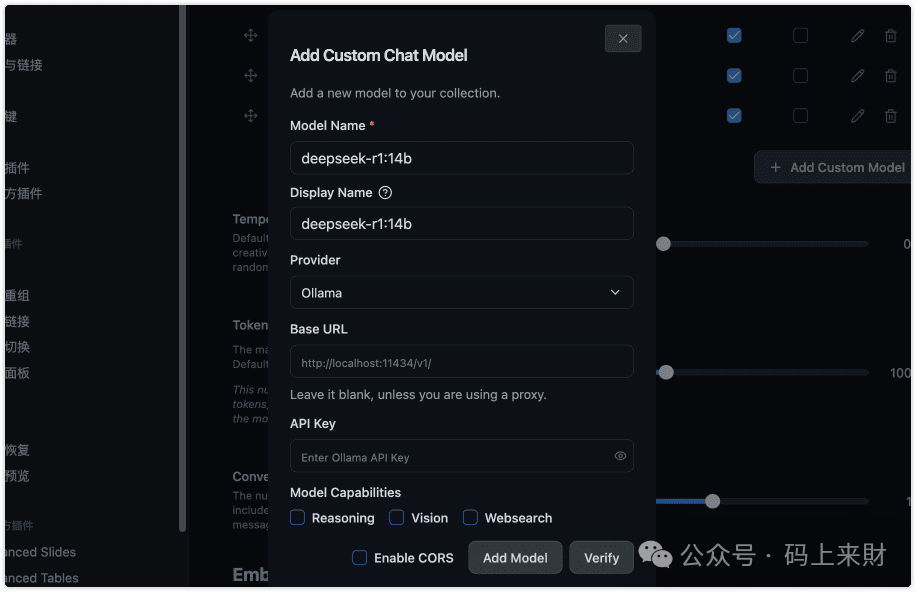This screenshot has height=592, width=916.
Task: Uncheck the enabled checkbox in third model row
Action: 734,116
